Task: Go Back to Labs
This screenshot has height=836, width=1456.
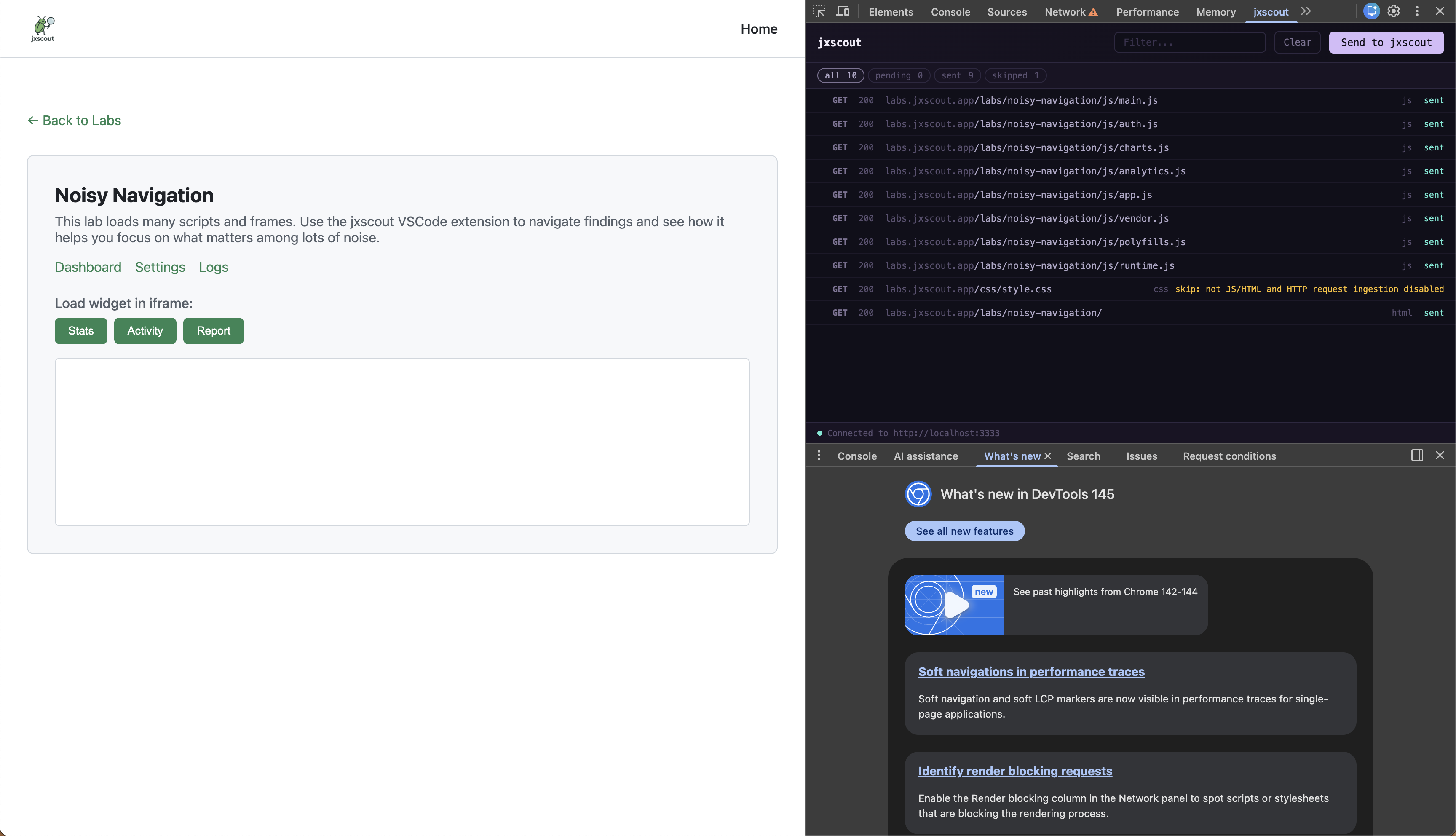Action: (x=75, y=121)
